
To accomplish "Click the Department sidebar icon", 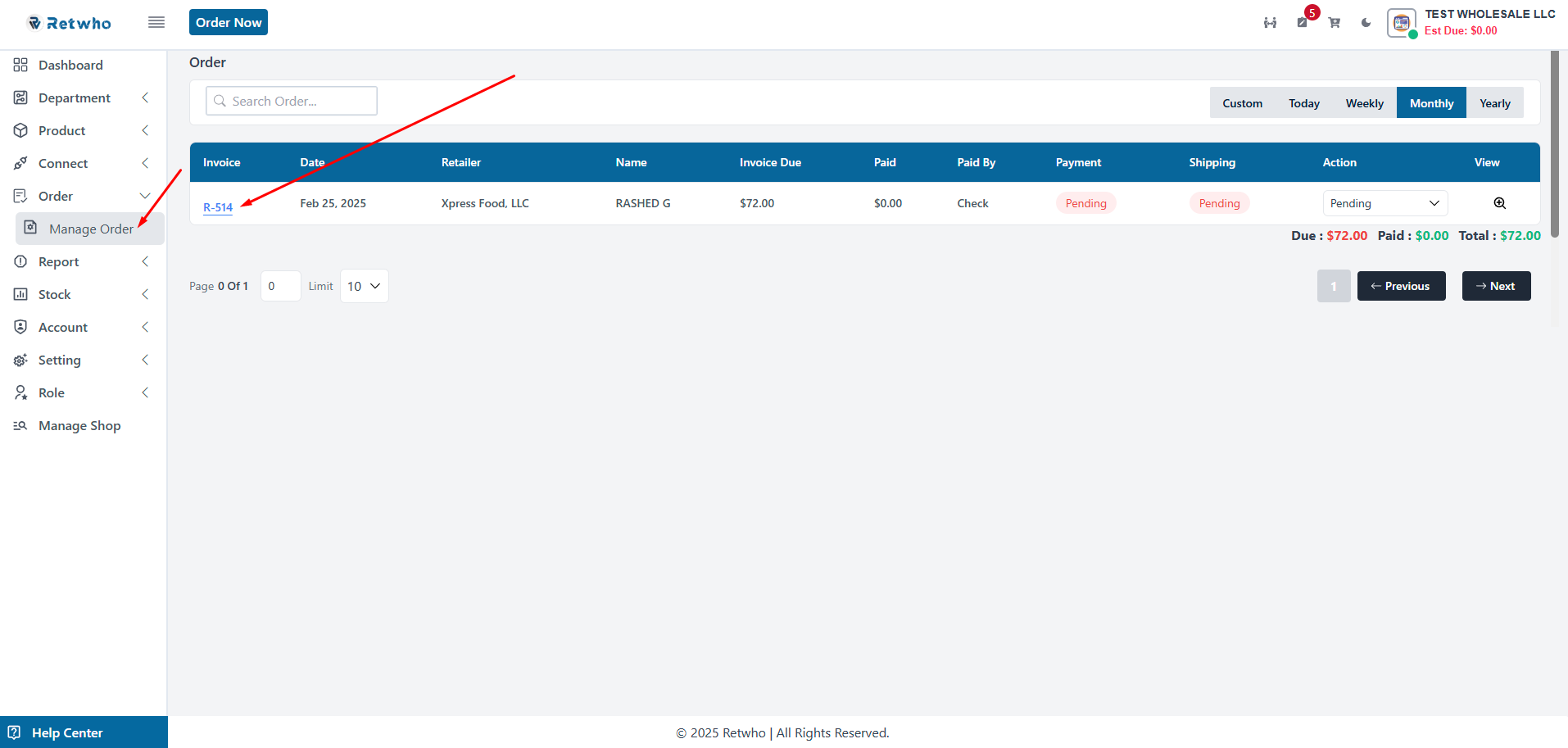I will pyautogui.click(x=20, y=97).
